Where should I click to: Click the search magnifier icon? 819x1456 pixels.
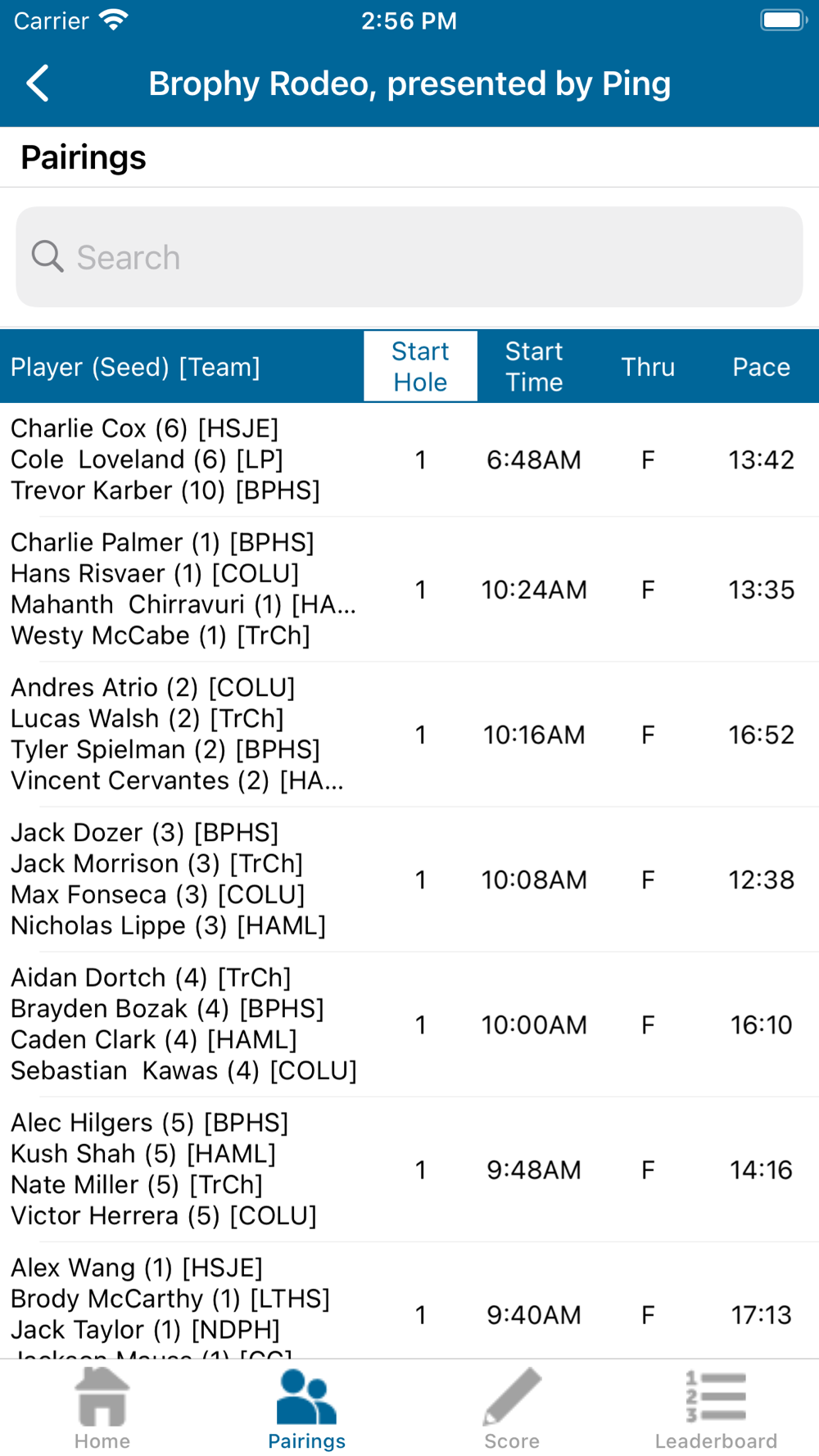pos(48,256)
